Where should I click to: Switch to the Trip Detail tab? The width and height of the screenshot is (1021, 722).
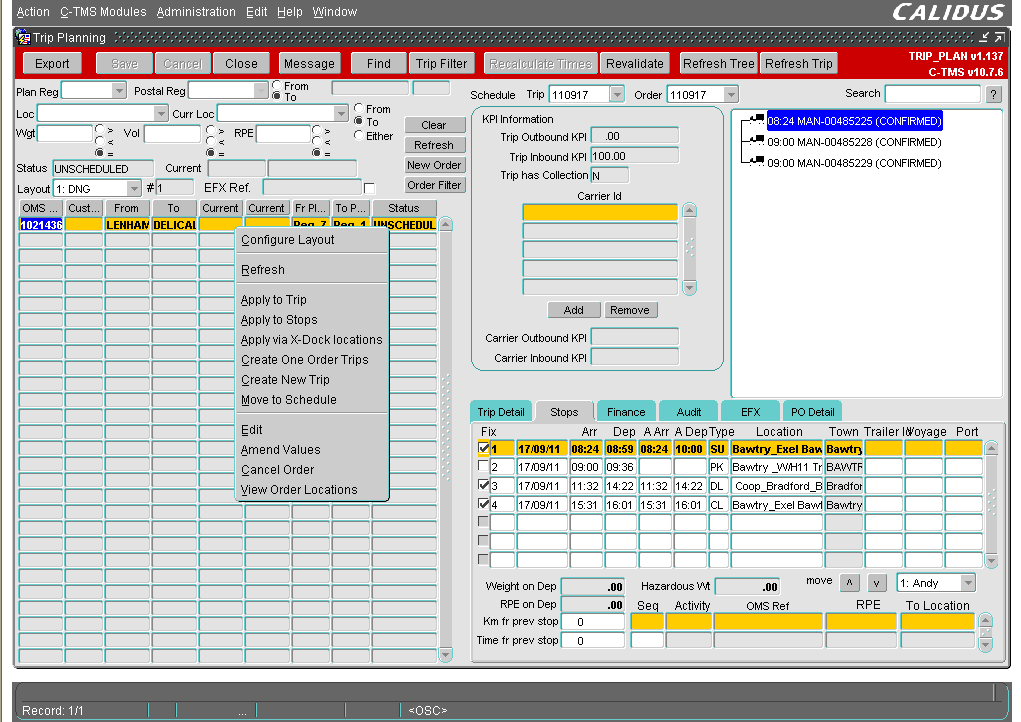click(501, 411)
